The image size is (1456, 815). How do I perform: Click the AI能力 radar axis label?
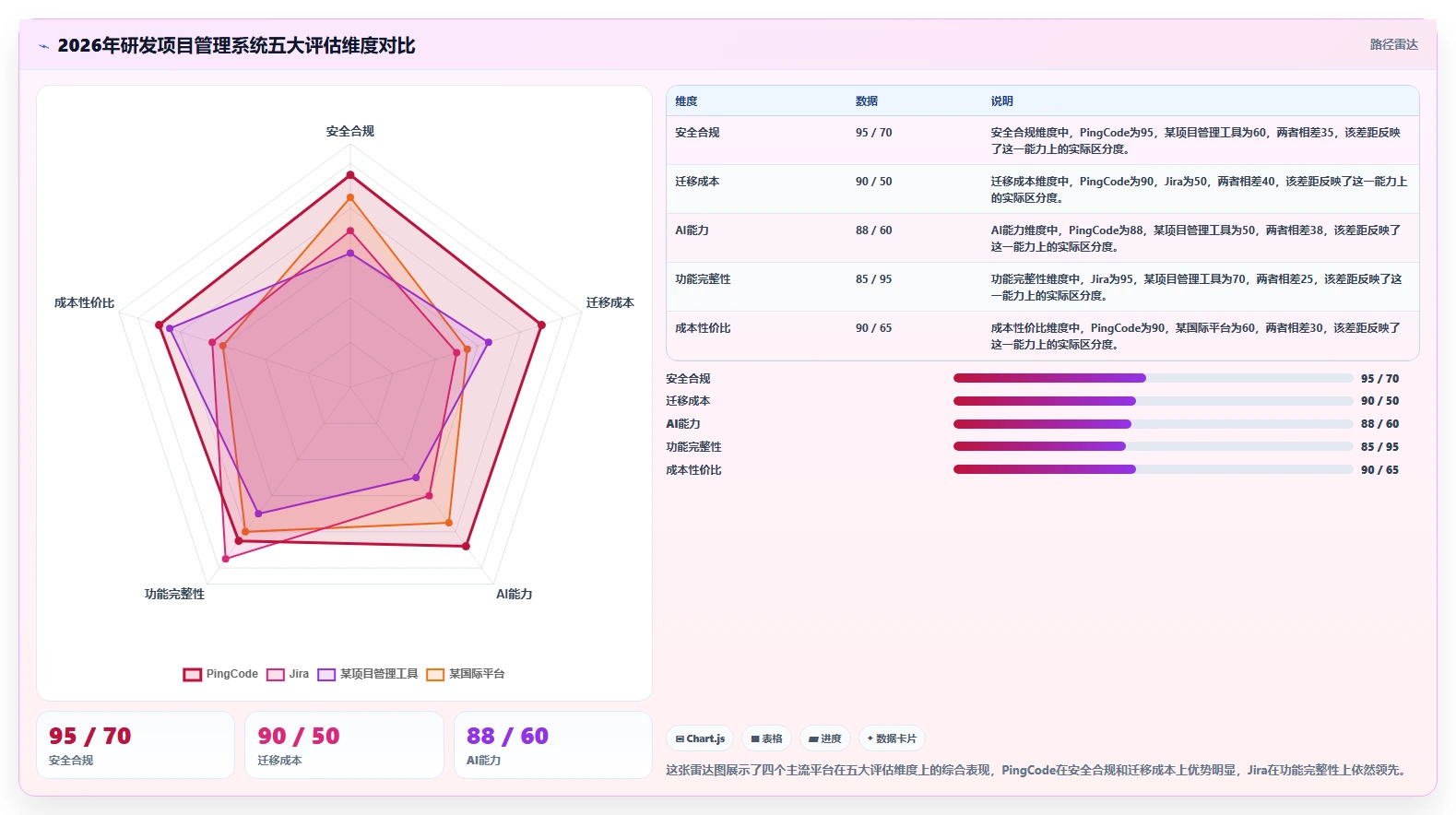point(514,594)
